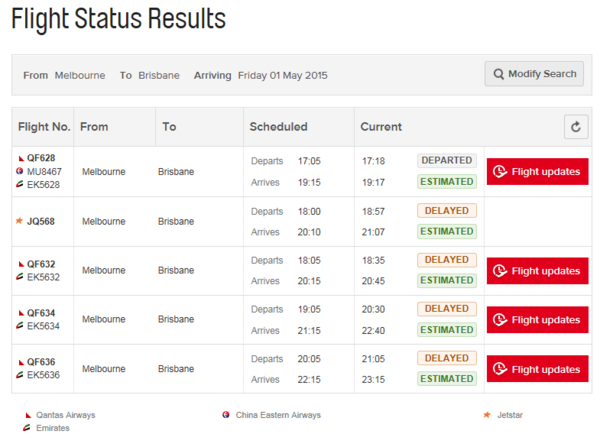The image size is (600, 447).
Task: Click the refresh icon in table header
Action: [575, 127]
